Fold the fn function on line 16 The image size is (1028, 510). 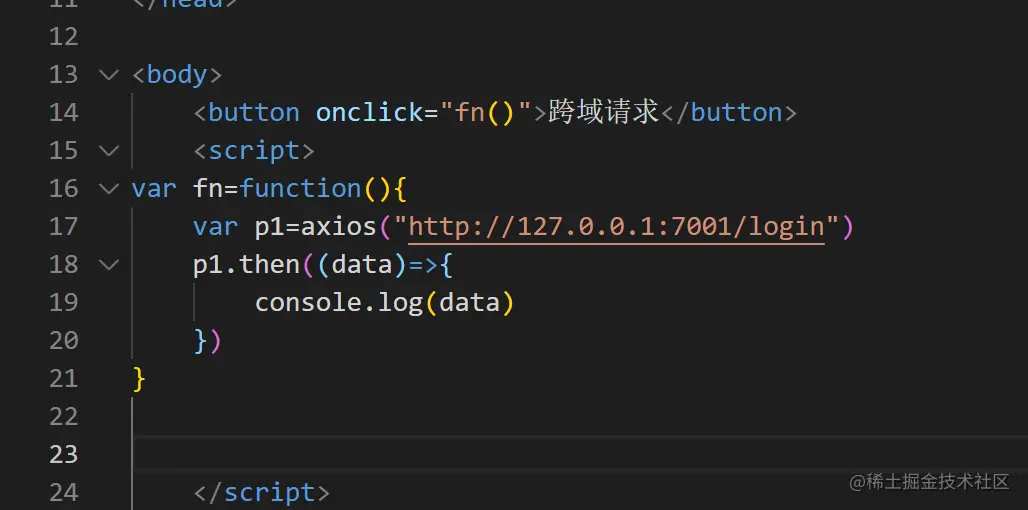point(108,188)
